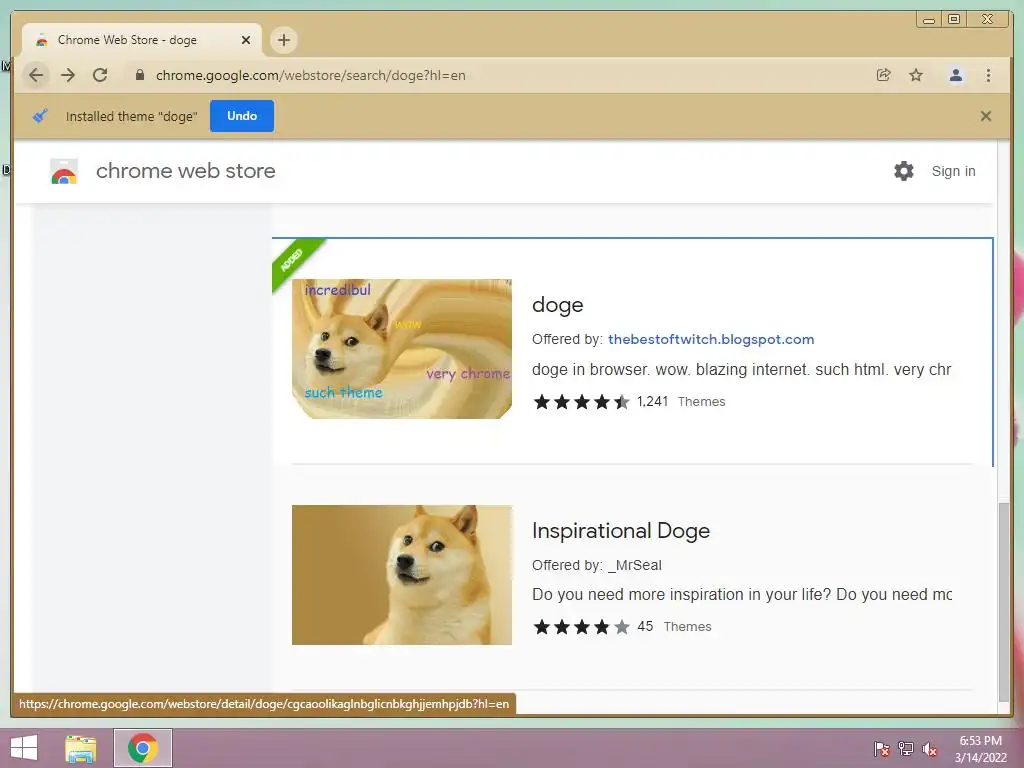Click the address bar URL
This screenshot has height=768, width=1024.
pos(311,75)
